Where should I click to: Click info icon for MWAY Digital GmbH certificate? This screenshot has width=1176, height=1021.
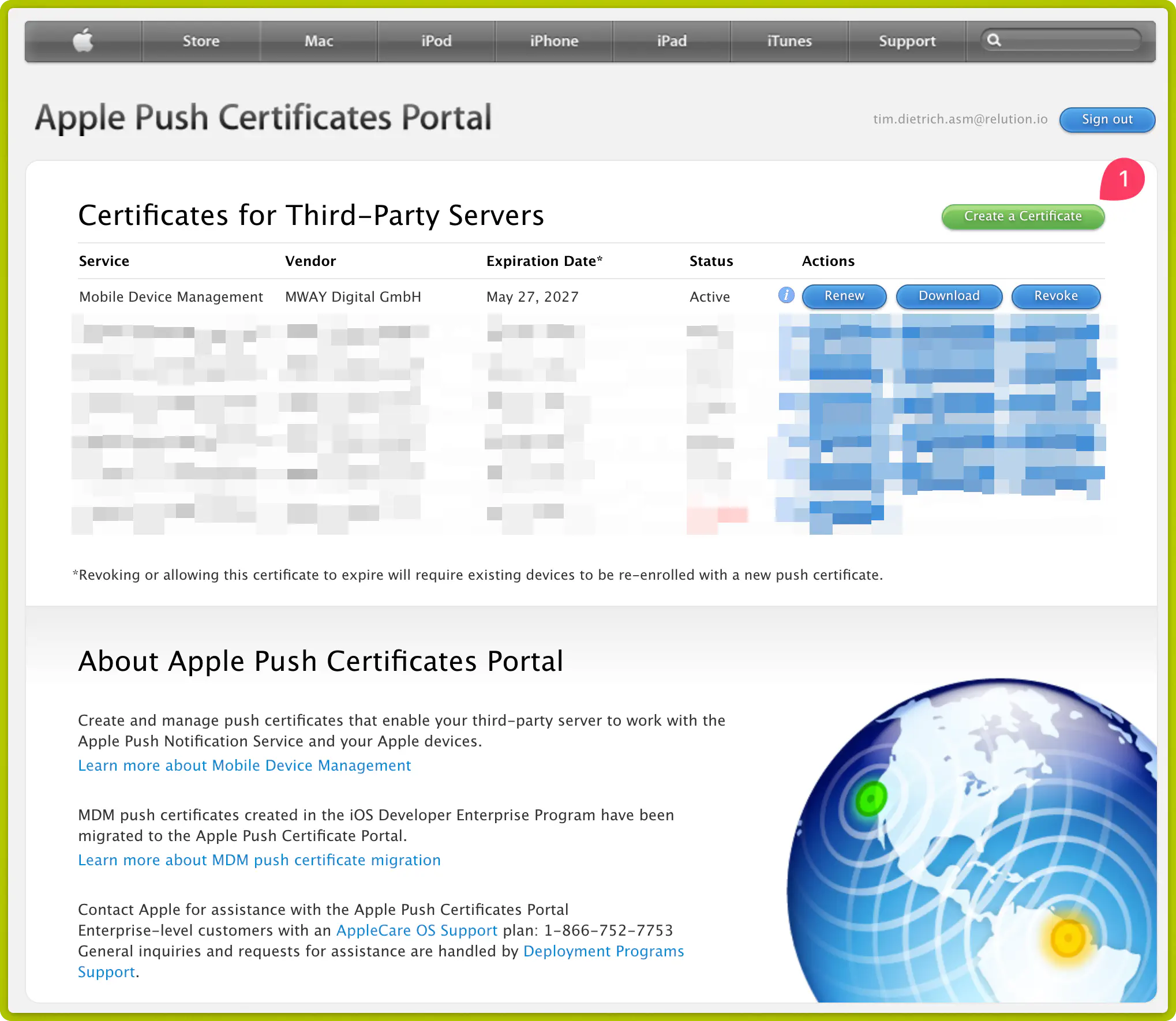786,295
